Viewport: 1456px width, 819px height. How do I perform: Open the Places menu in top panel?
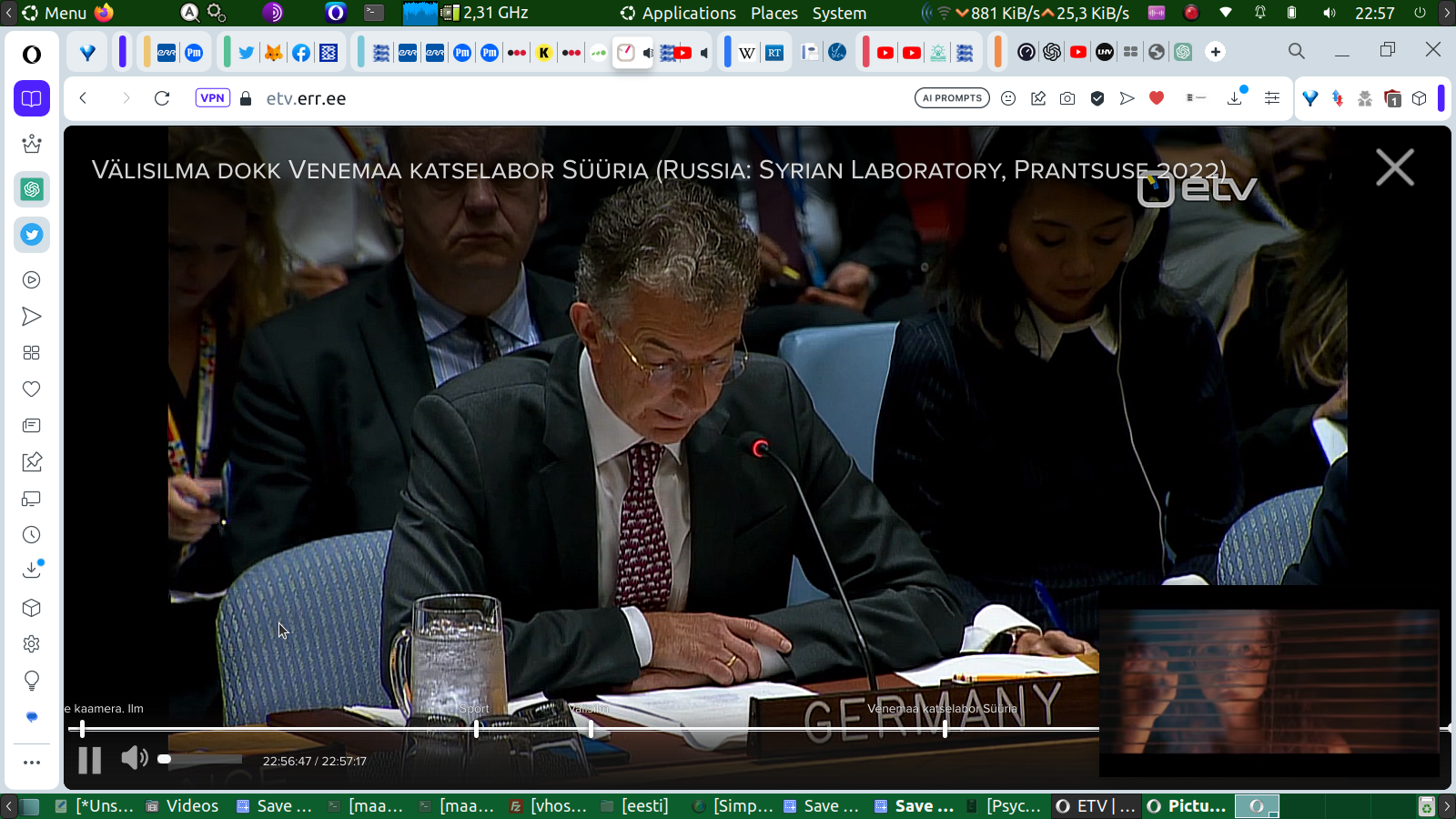click(x=774, y=13)
